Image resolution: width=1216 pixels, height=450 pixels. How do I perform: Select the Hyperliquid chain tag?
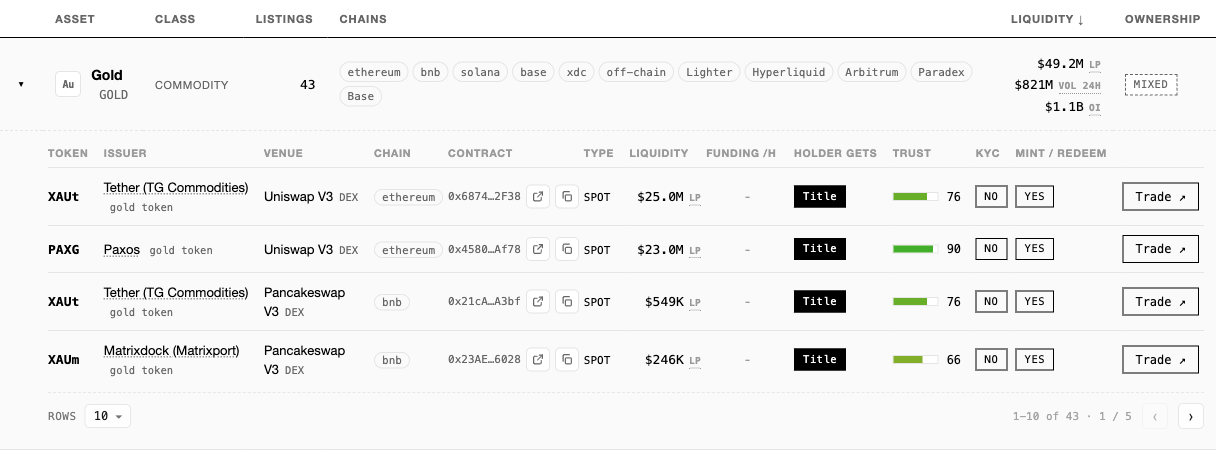[x=788, y=72]
